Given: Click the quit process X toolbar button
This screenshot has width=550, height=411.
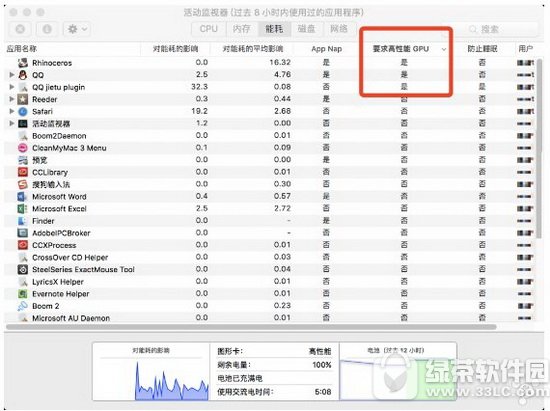Looking at the screenshot, I should 20,29.
